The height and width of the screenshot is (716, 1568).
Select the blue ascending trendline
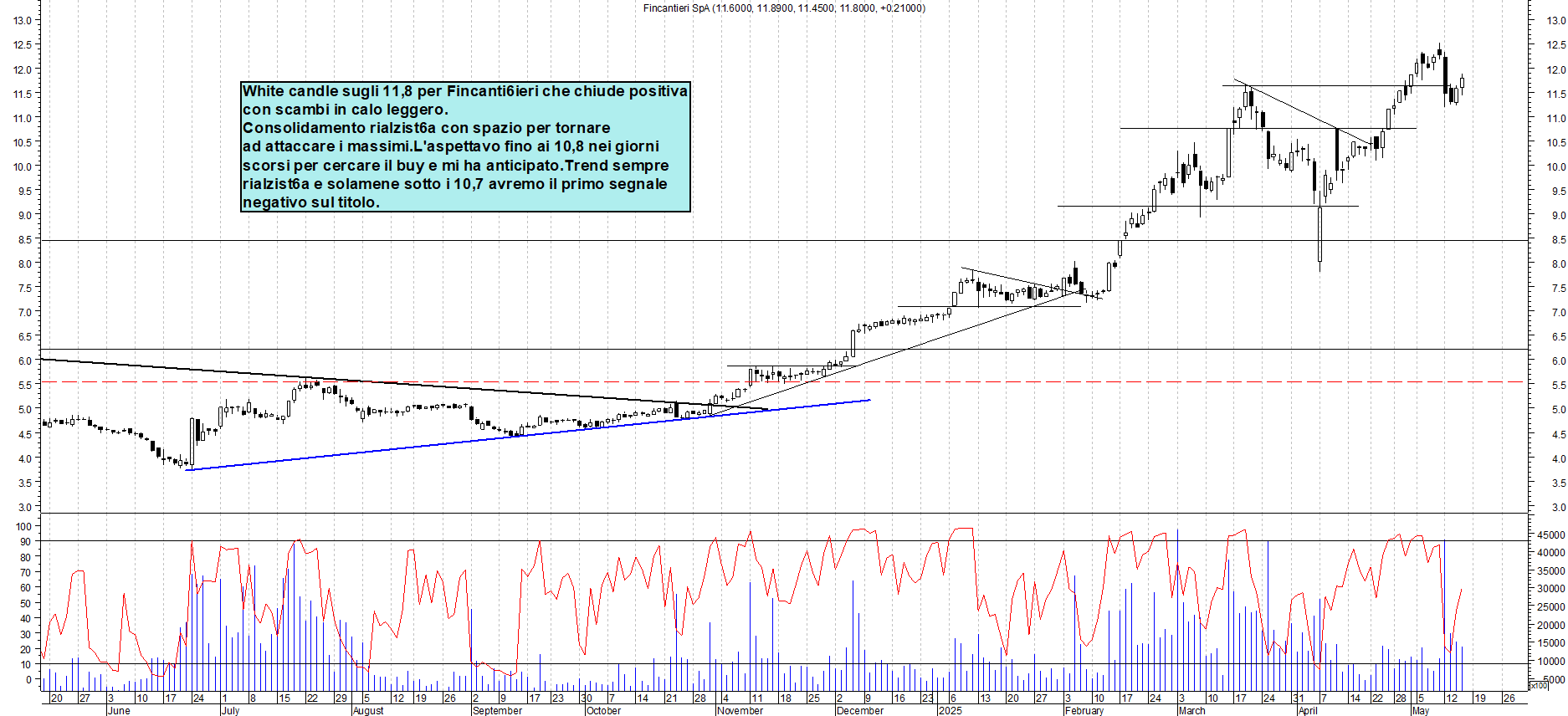click(x=527, y=435)
